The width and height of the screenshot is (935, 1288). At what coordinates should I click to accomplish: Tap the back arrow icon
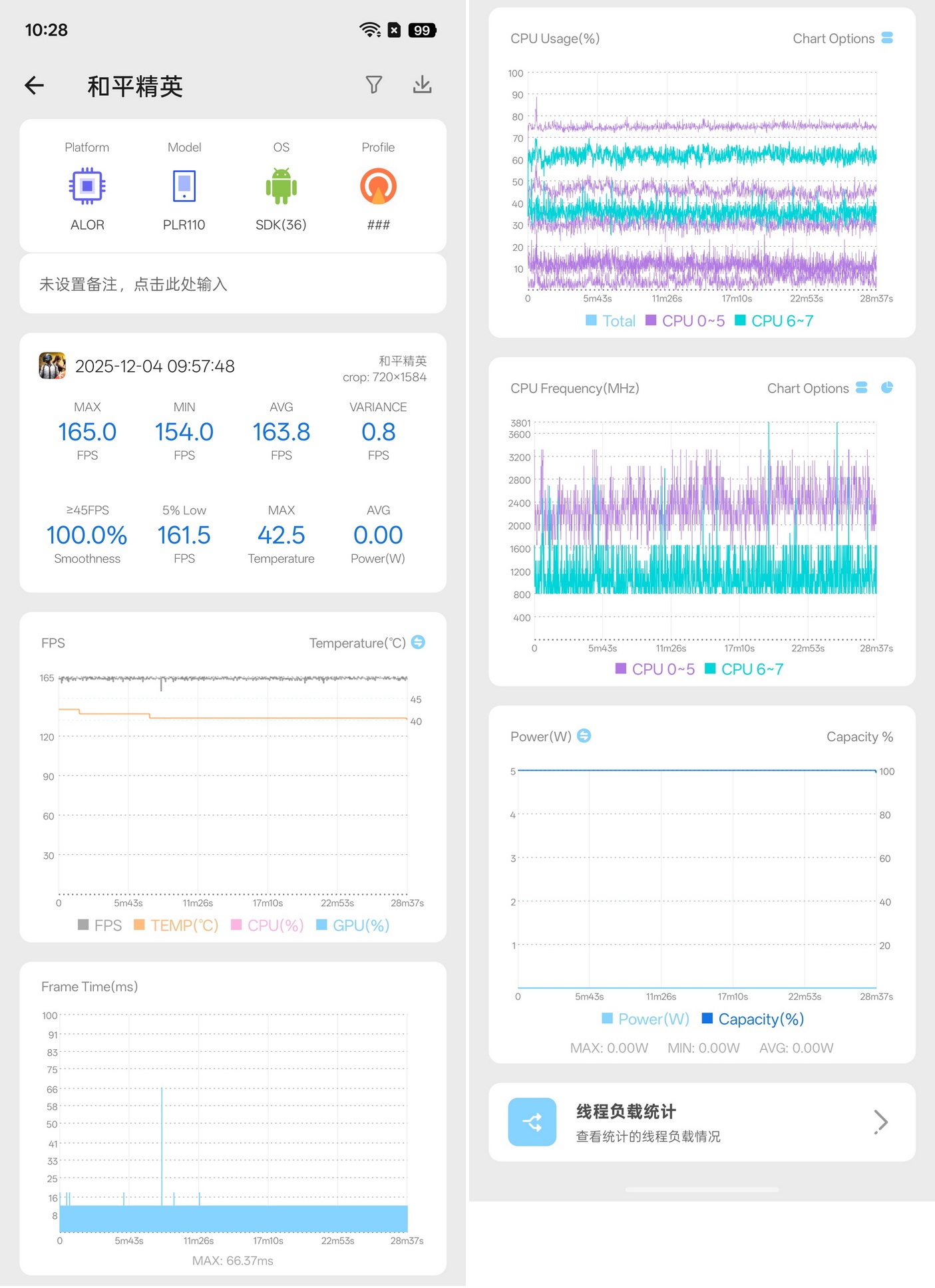[x=35, y=85]
